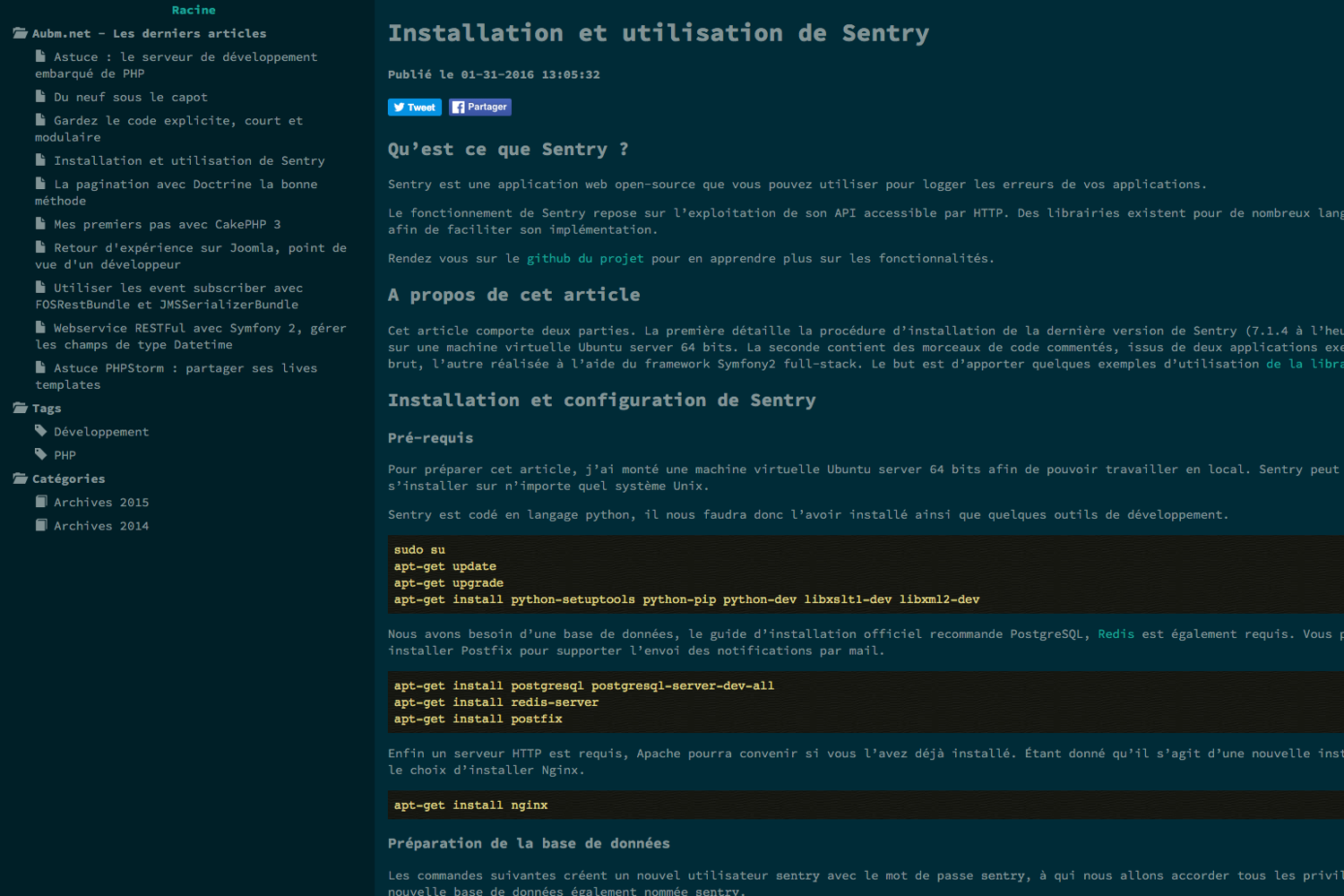Open article 'Du neuf sous le capot'
The width and height of the screenshot is (1344, 896).
coord(131,97)
